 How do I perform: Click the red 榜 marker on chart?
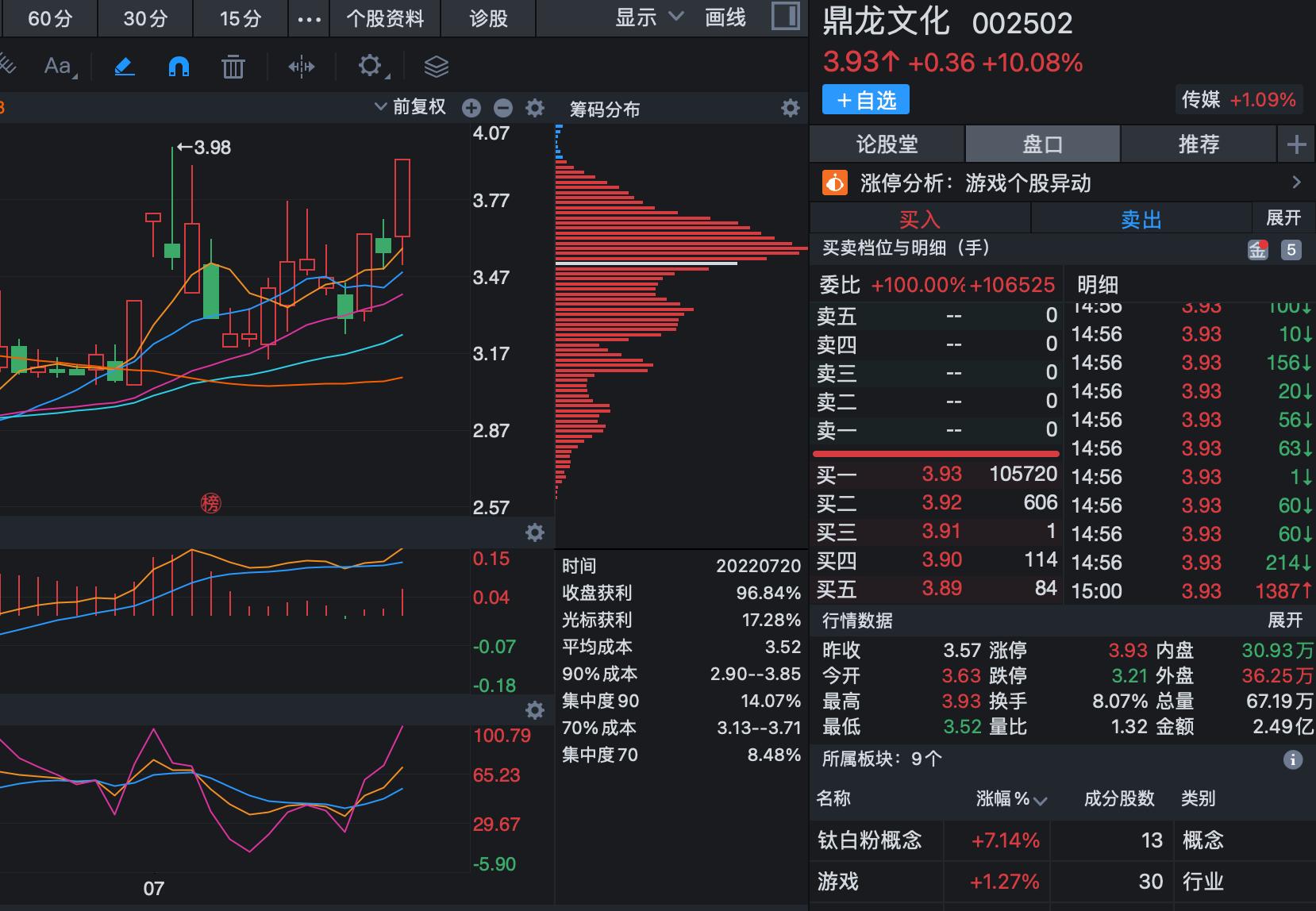[x=210, y=503]
